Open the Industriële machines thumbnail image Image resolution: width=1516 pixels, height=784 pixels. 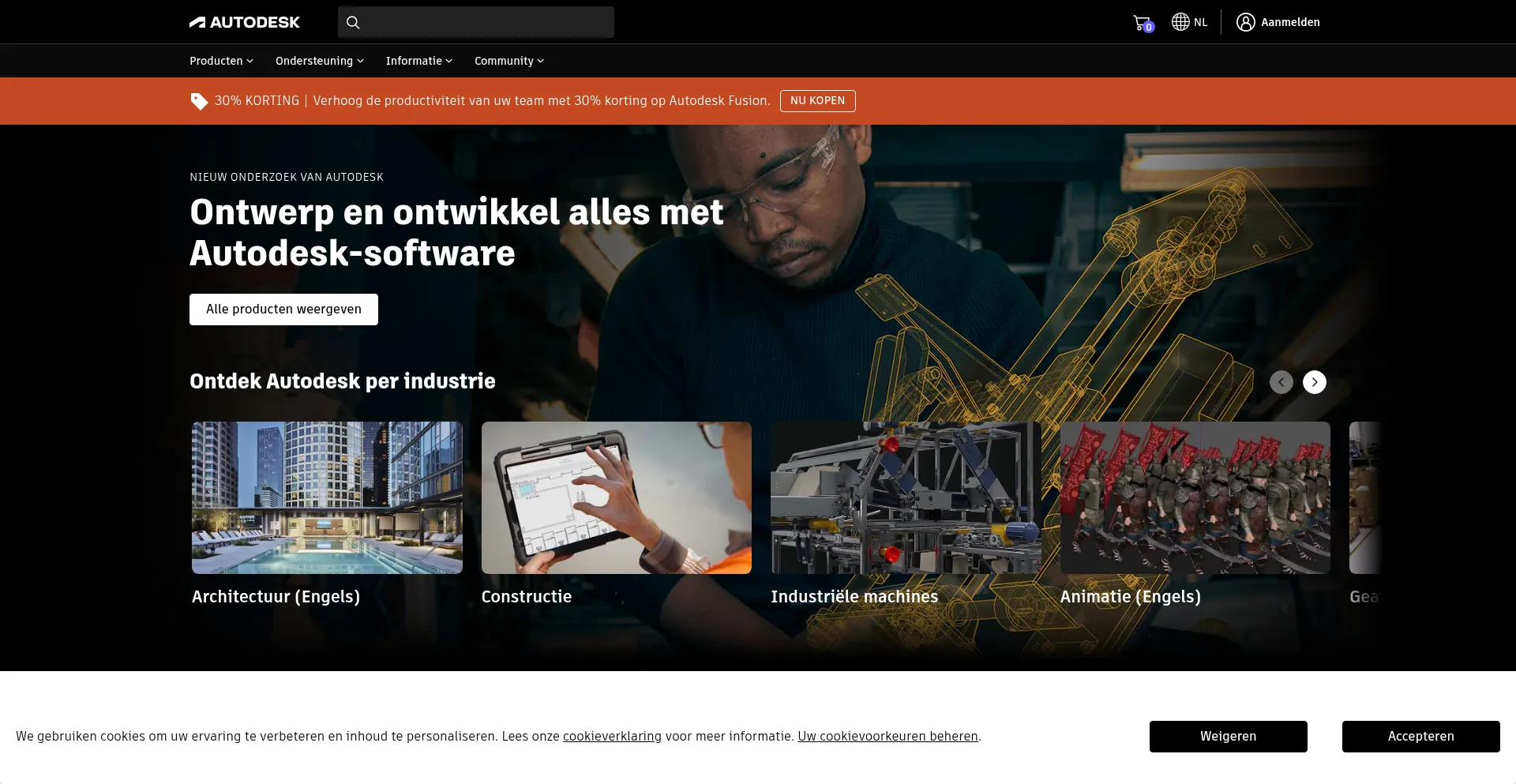point(906,497)
